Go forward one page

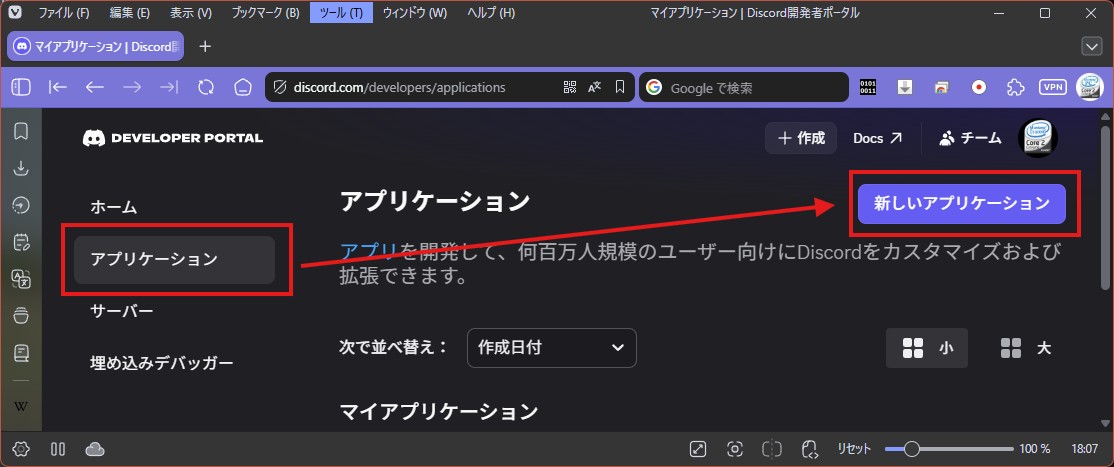131,87
